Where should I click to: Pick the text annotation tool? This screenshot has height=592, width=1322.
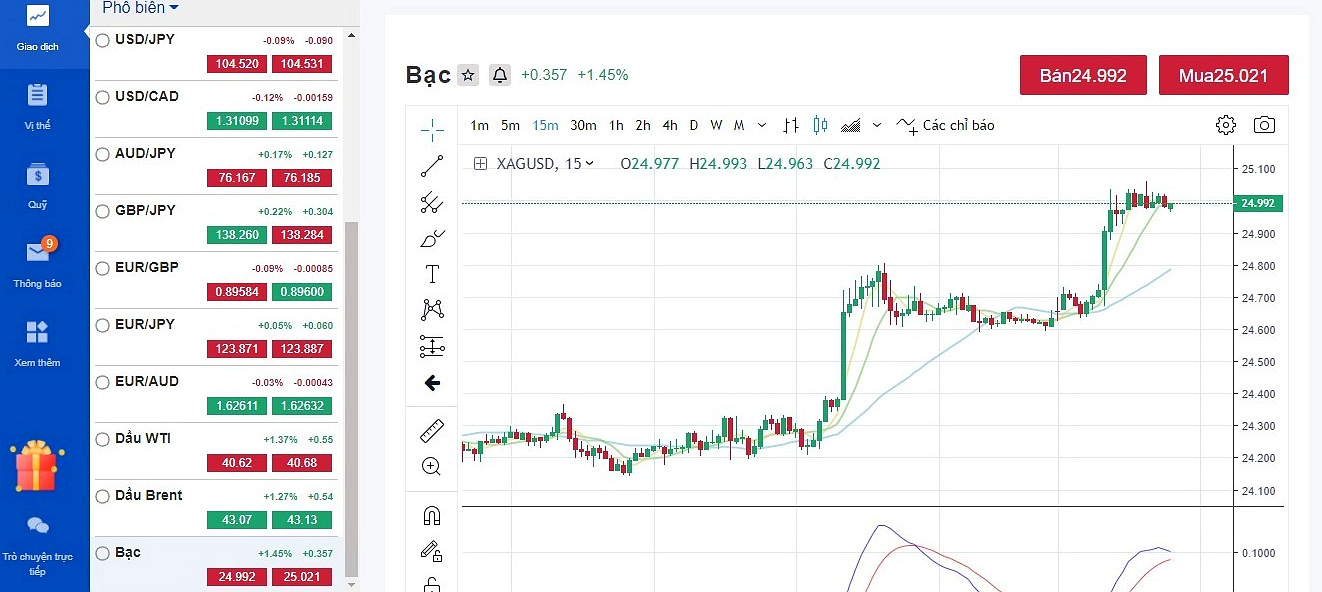coord(432,274)
